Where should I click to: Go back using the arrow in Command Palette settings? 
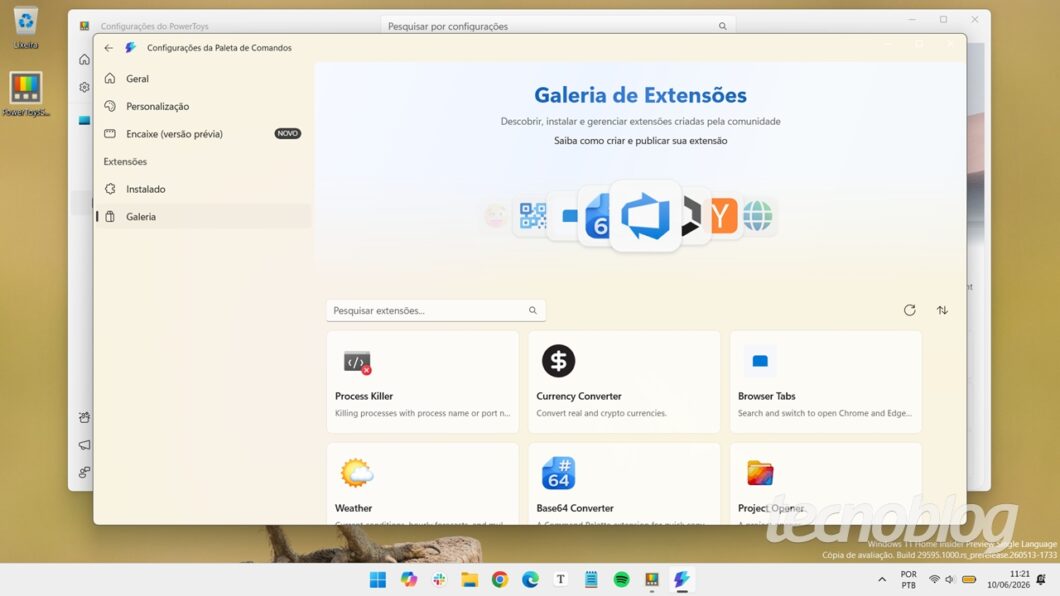pyautogui.click(x=109, y=48)
